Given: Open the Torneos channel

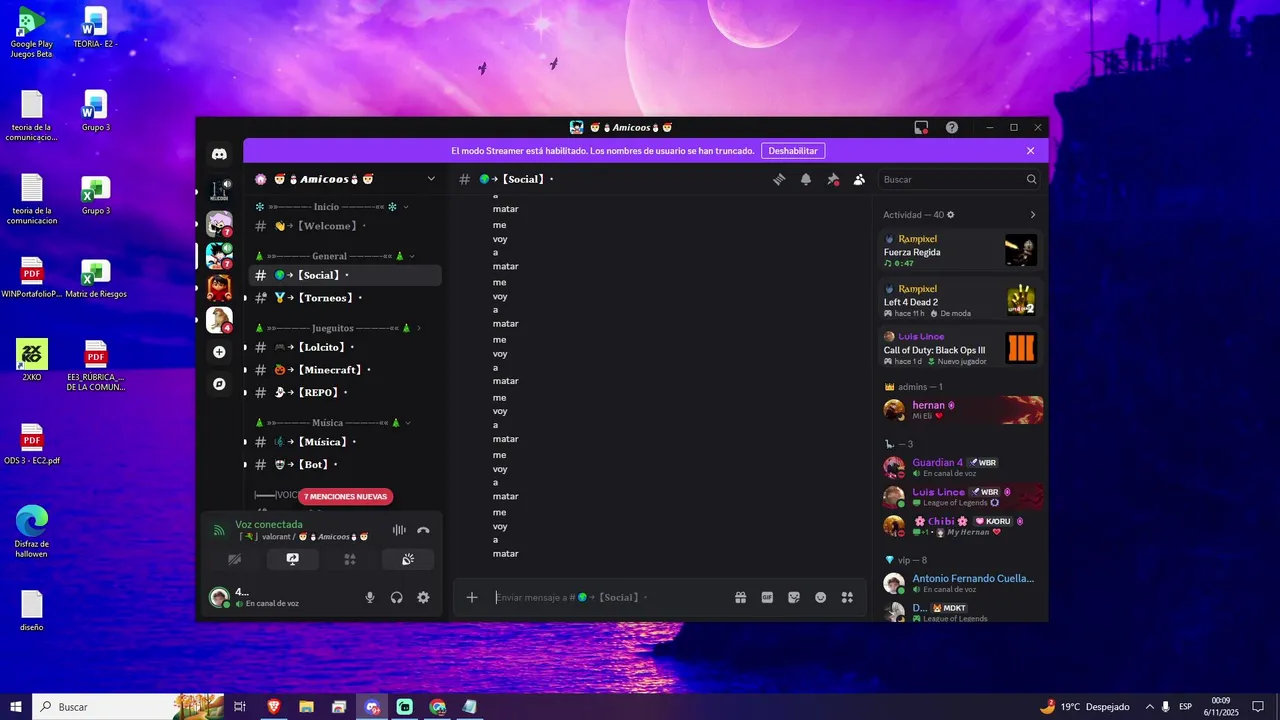Looking at the screenshot, I should coord(345,298).
